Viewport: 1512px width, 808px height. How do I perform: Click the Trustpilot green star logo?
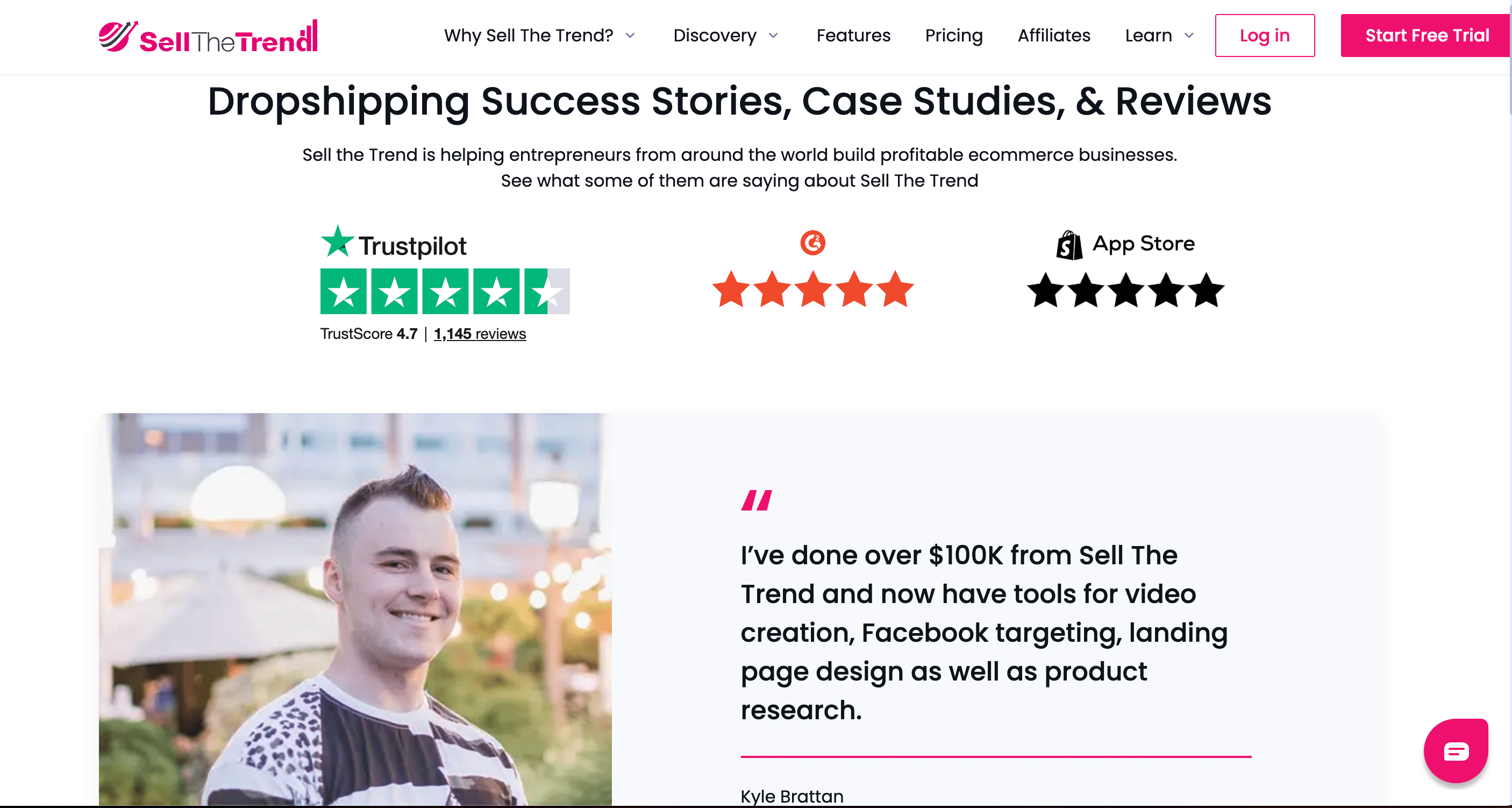pos(338,242)
